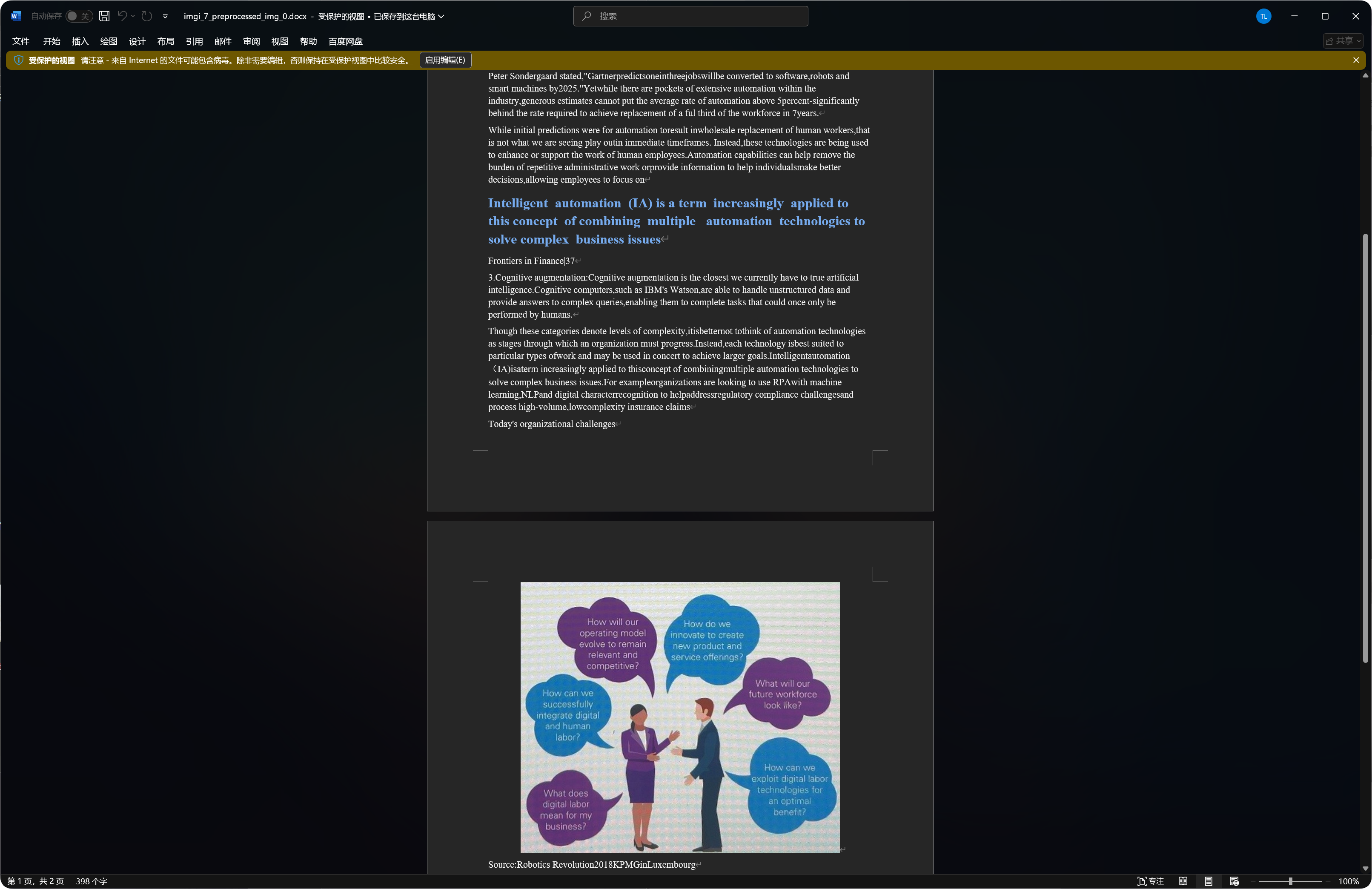Switch to the 视图 tab
This screenshot has width=1372, height=889.
[x=280, y=41]
